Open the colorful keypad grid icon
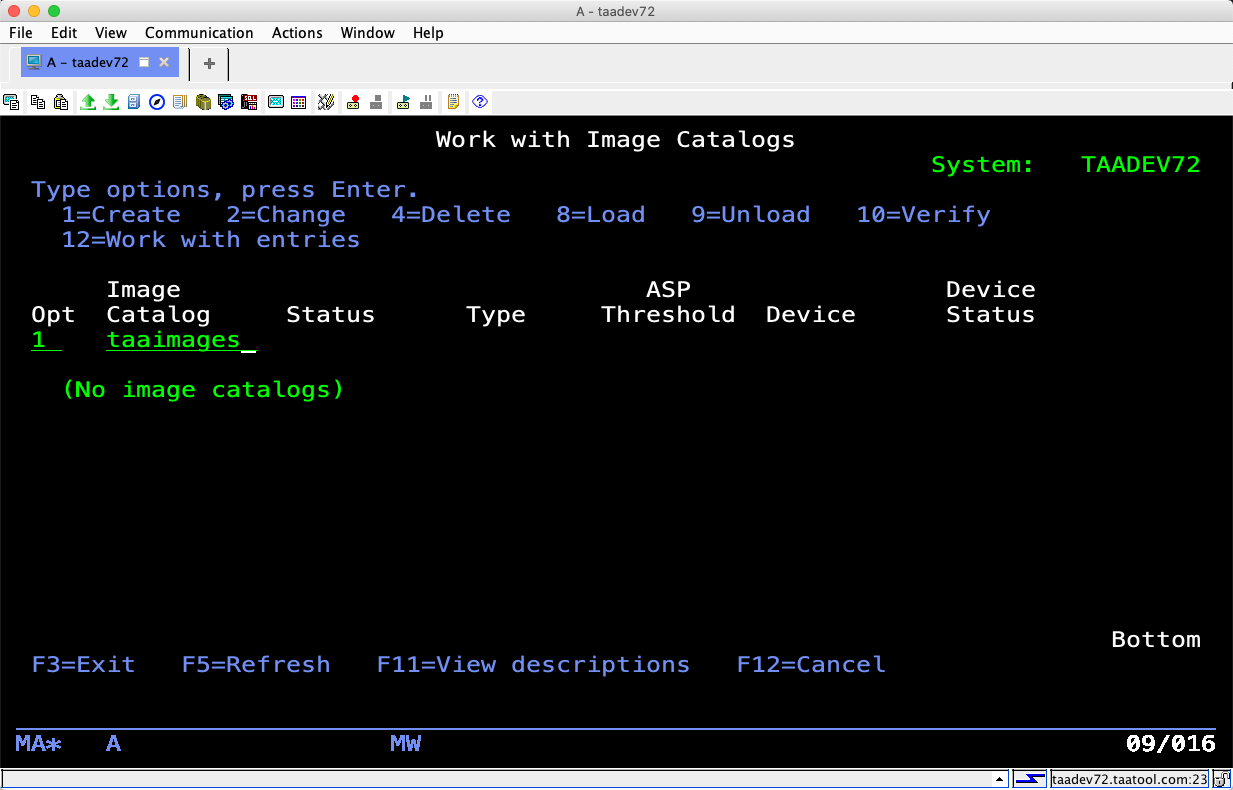 click(298, 102)
